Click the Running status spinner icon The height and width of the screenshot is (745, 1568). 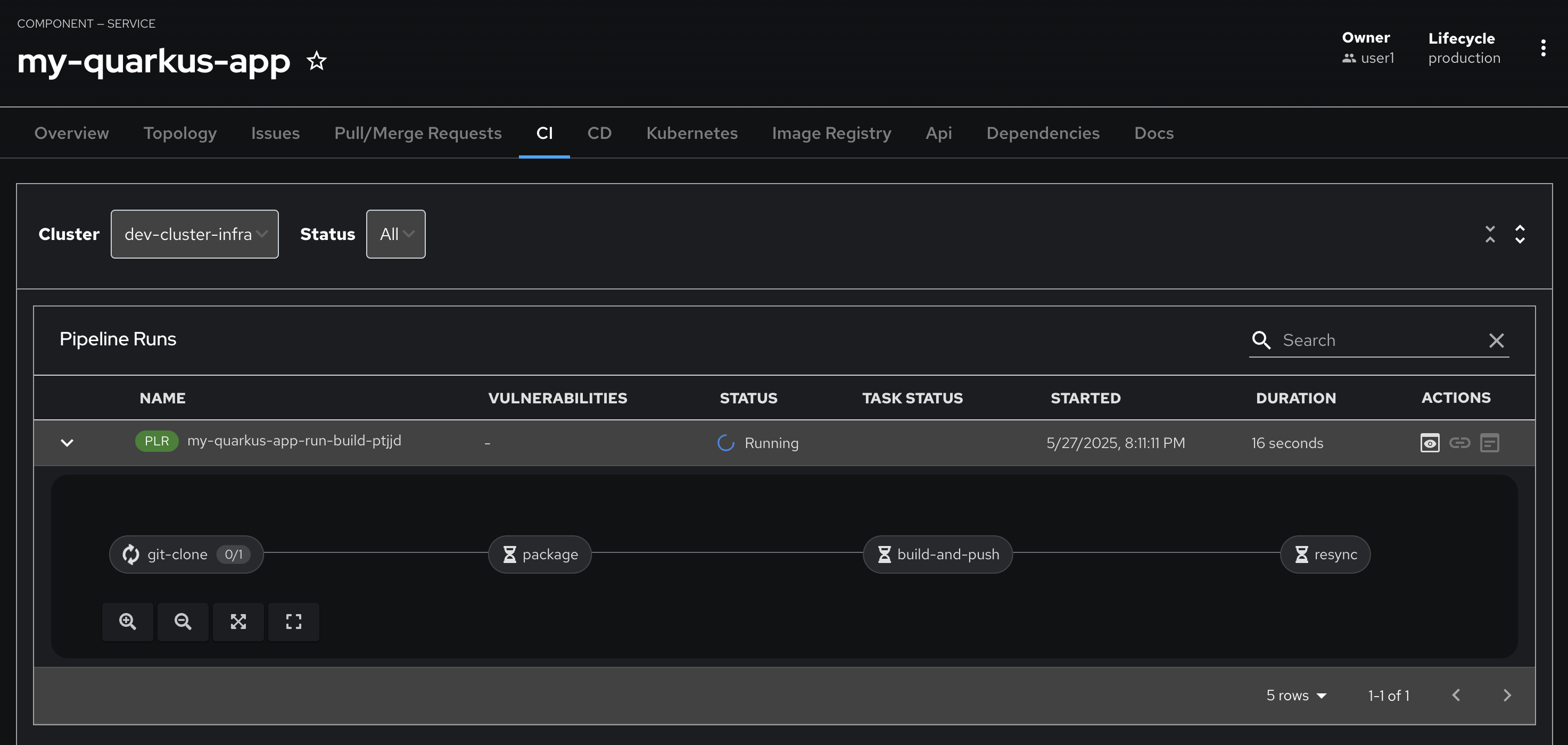[725, 443]
